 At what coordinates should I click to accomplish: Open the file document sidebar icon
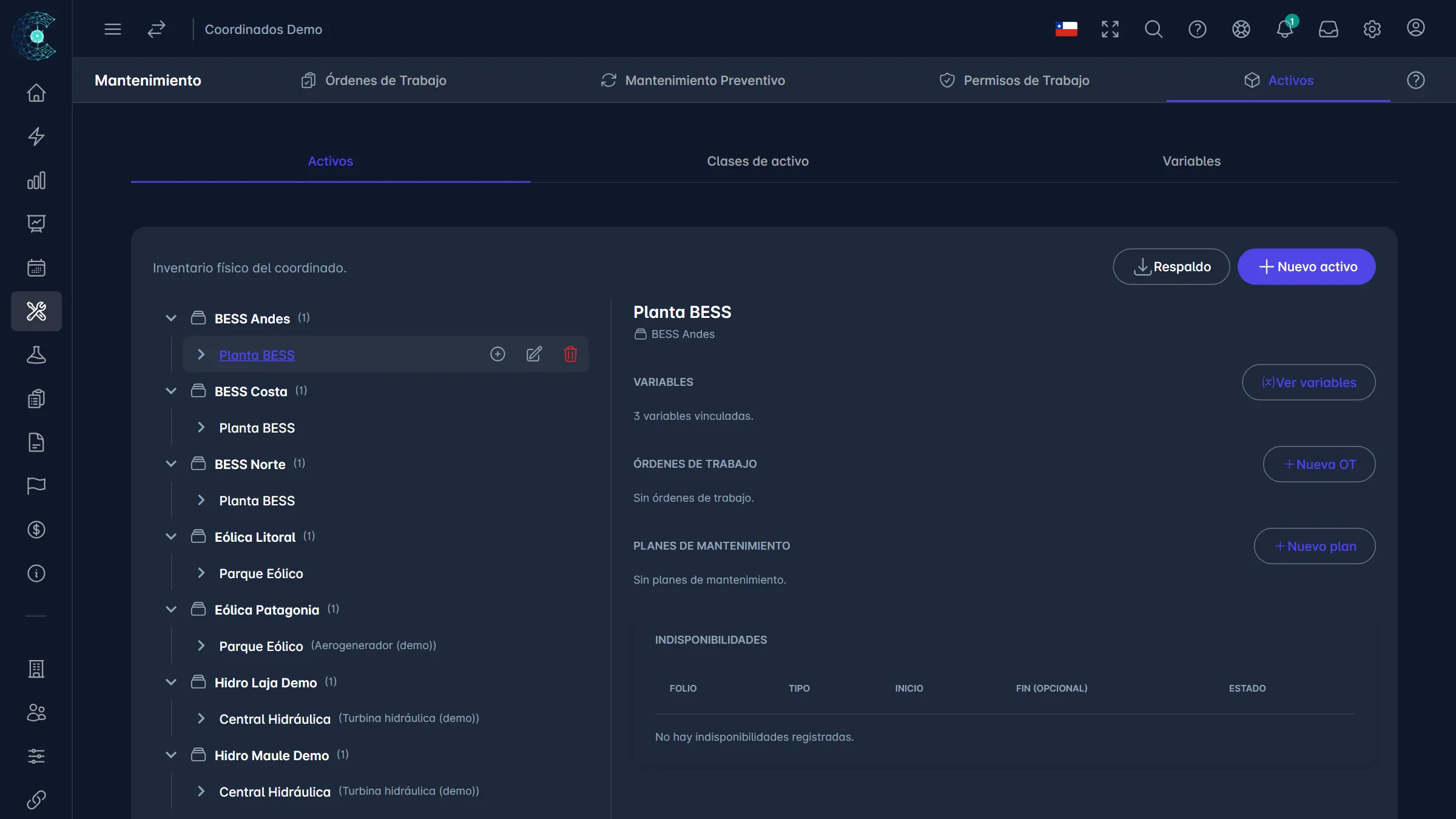(x=36, y=442)
